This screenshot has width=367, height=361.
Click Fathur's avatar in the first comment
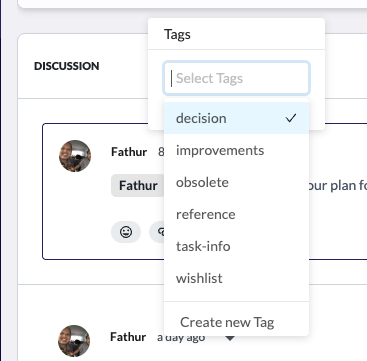tap(75, 156)
